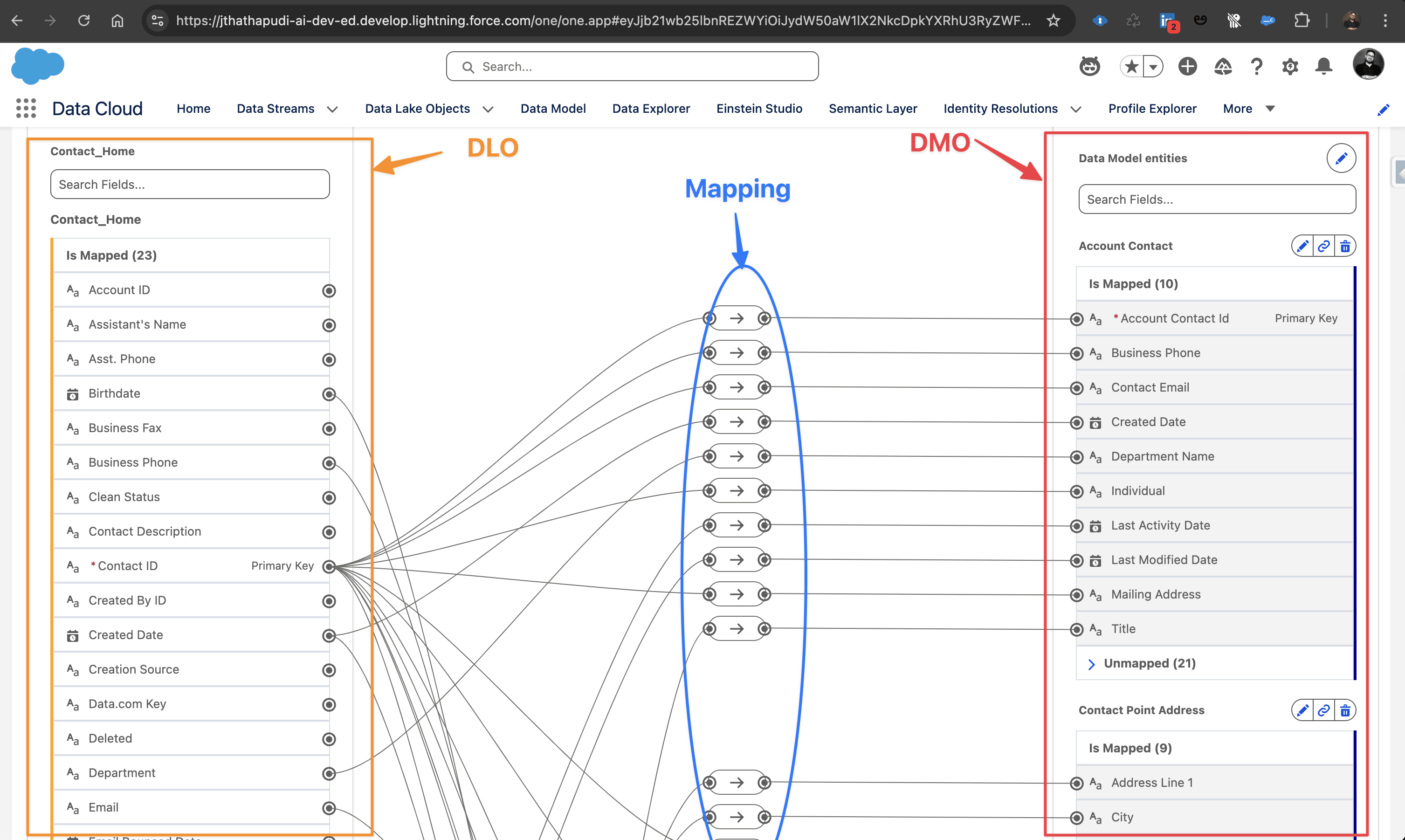Select connector circle for Account ID field
The height and width of the screenshot is (840, 1405).
329,290
